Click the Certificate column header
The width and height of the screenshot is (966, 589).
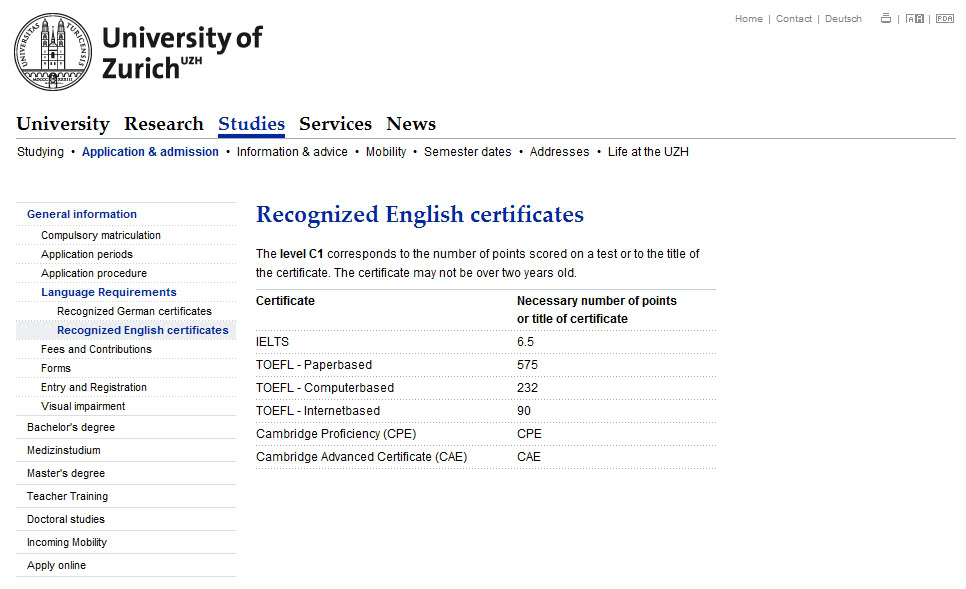coord(285,301)
